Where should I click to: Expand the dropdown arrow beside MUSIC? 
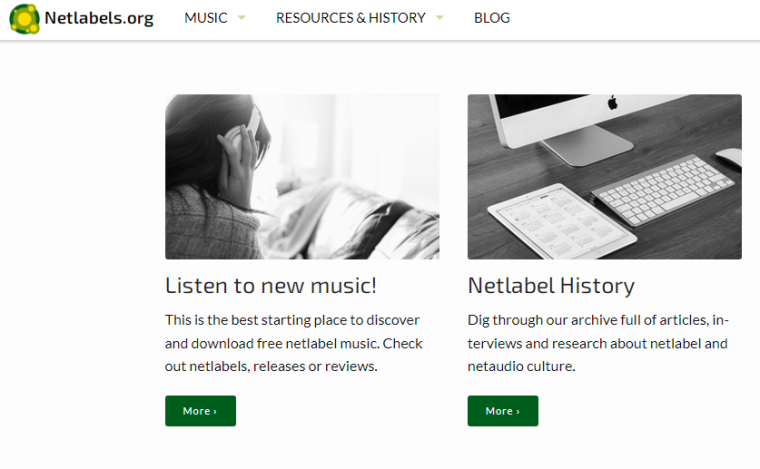click(241, 18)
